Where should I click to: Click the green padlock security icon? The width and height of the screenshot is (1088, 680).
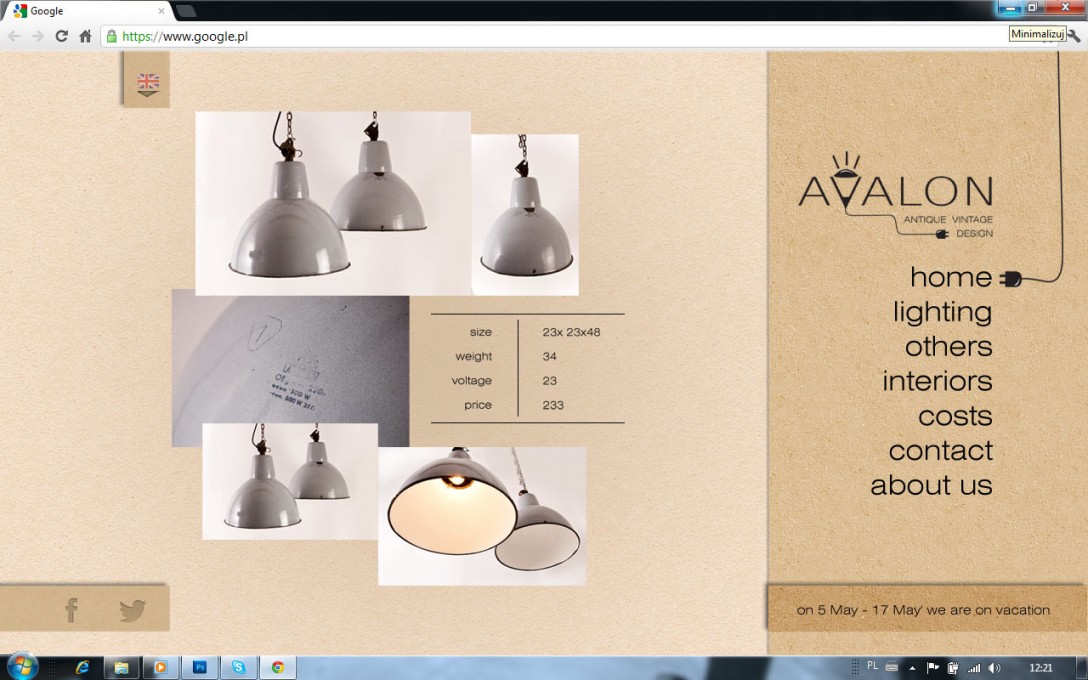coord(112,36)
